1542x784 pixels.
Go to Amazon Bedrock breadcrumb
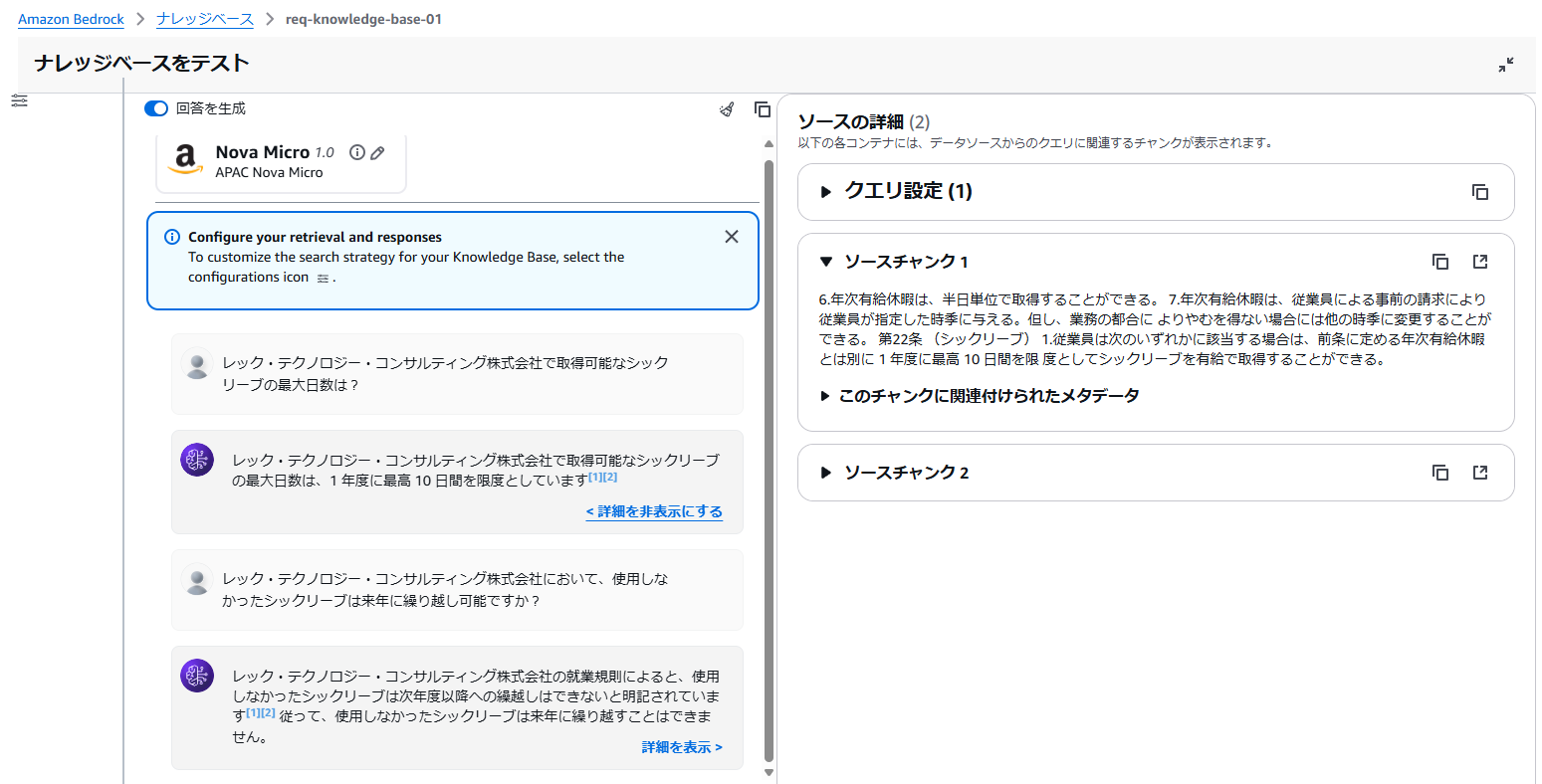[71, 19]
